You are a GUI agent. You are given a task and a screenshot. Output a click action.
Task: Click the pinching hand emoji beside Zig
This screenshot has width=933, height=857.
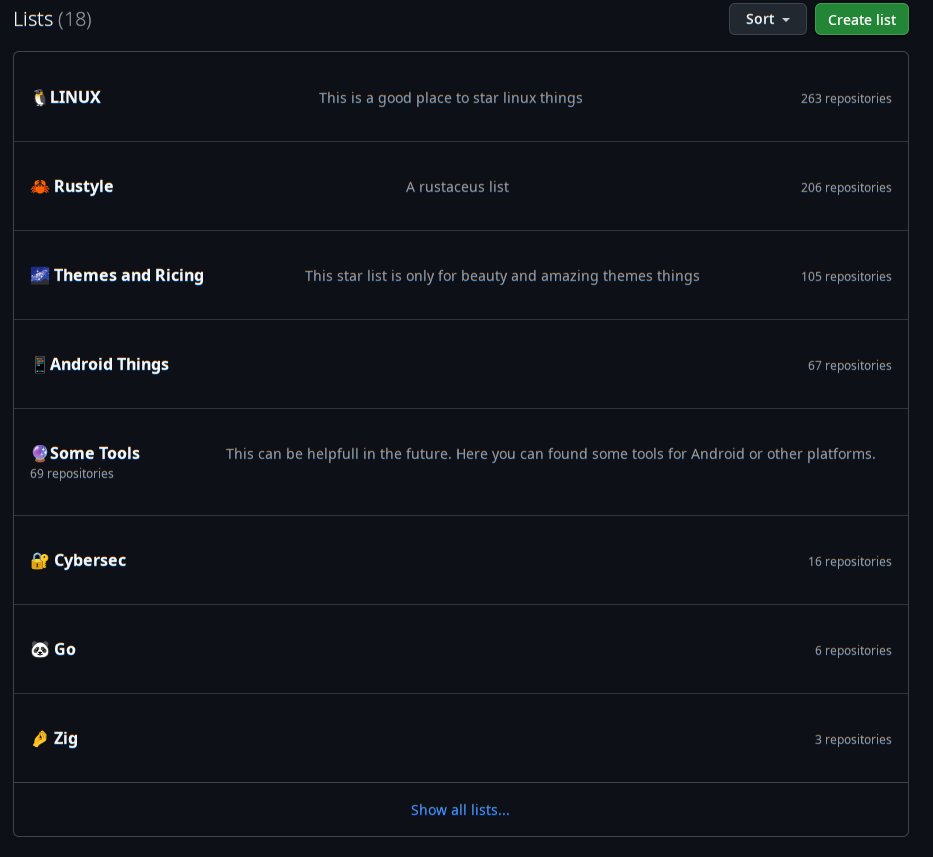coord(40,739)
